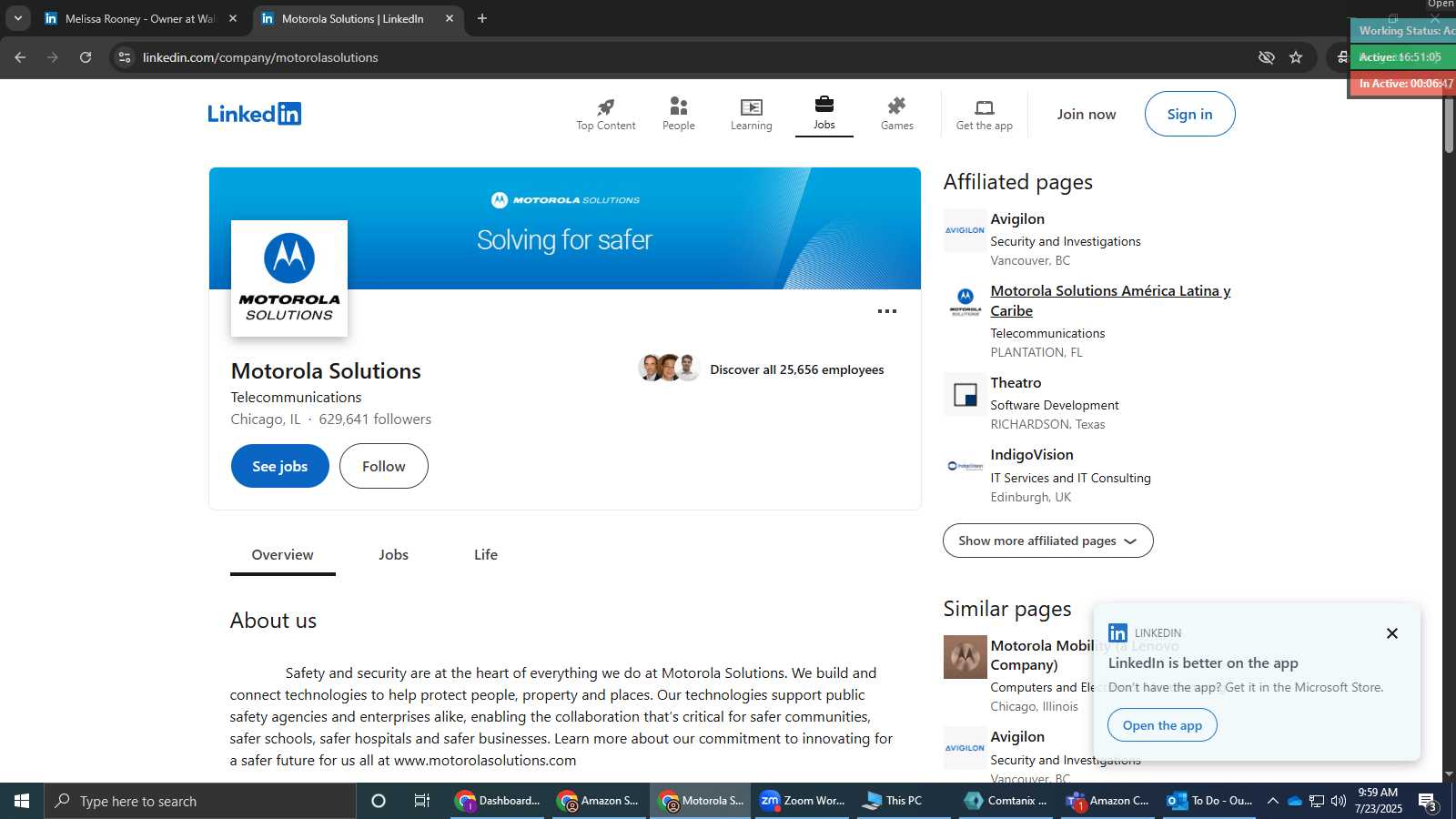
Task: Click the Cortana circle icon on taskbar
Action: click(x=379, y=801)
